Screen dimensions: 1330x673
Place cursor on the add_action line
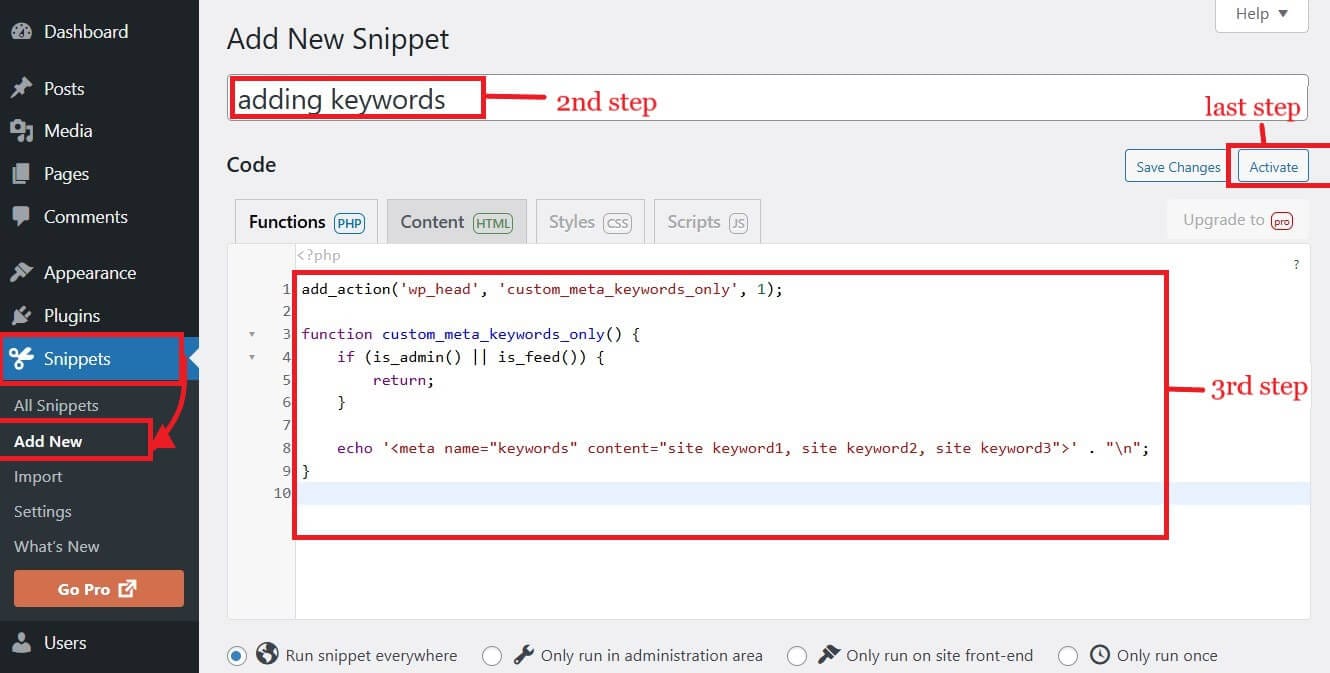click(542, 289)
